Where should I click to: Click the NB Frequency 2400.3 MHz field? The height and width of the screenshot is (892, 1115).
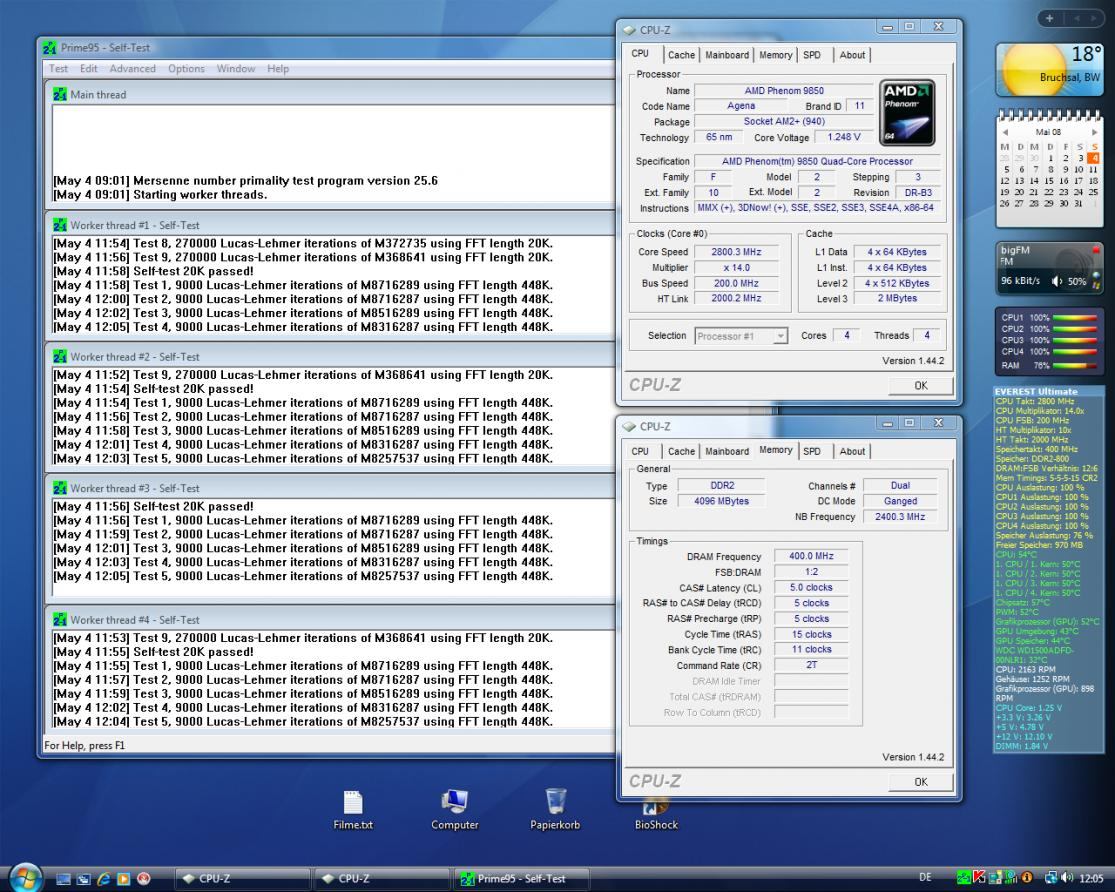[x=900, y=516]
